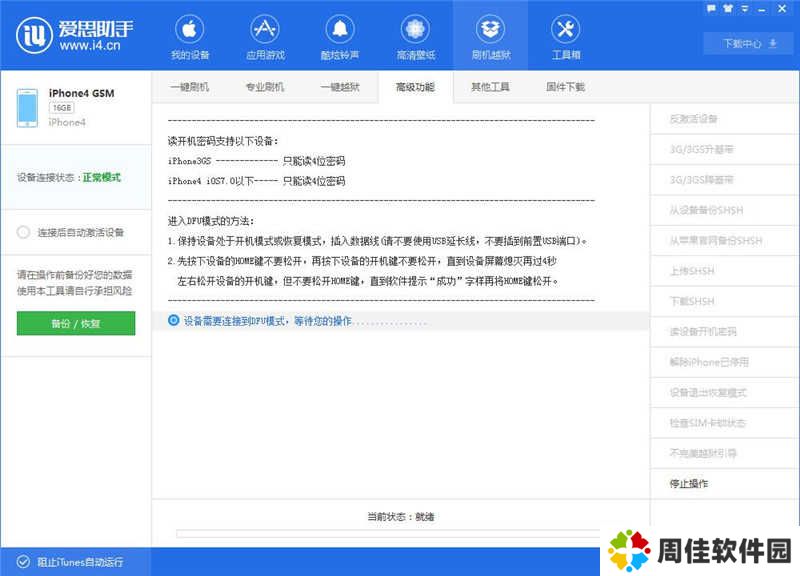Switch to the 其他工具 tab
The width and height of the screenshot is (800, 576).
coord(490,87)
